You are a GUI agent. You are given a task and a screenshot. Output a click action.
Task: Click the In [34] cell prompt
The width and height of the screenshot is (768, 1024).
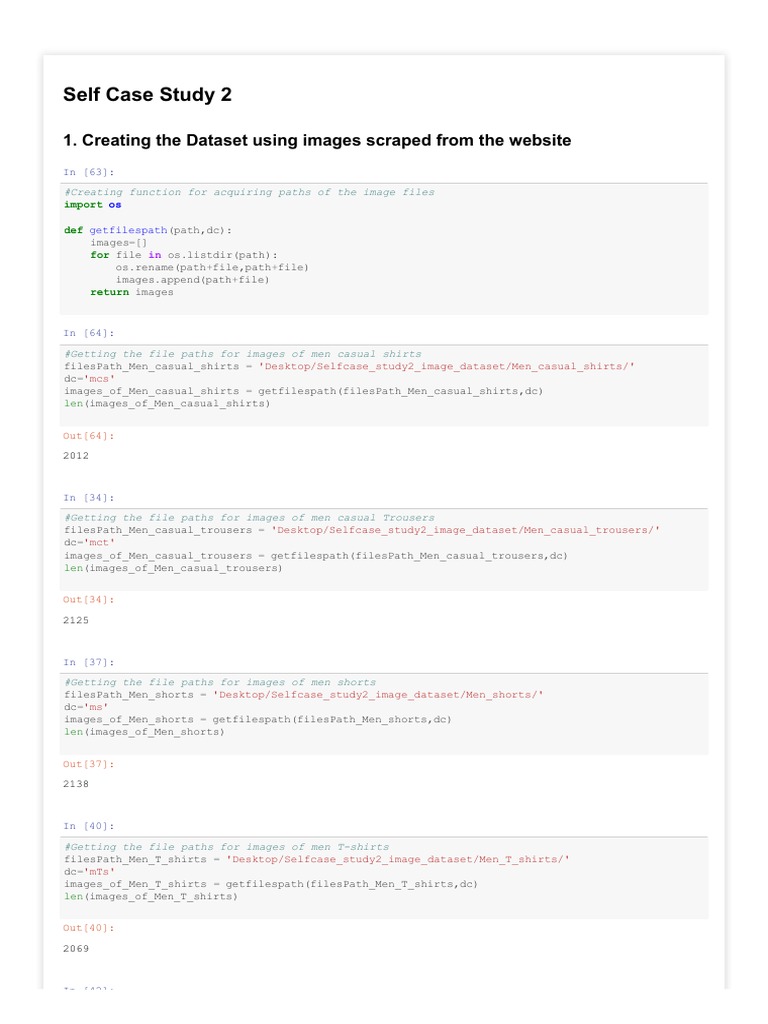(x=89, y=498)
